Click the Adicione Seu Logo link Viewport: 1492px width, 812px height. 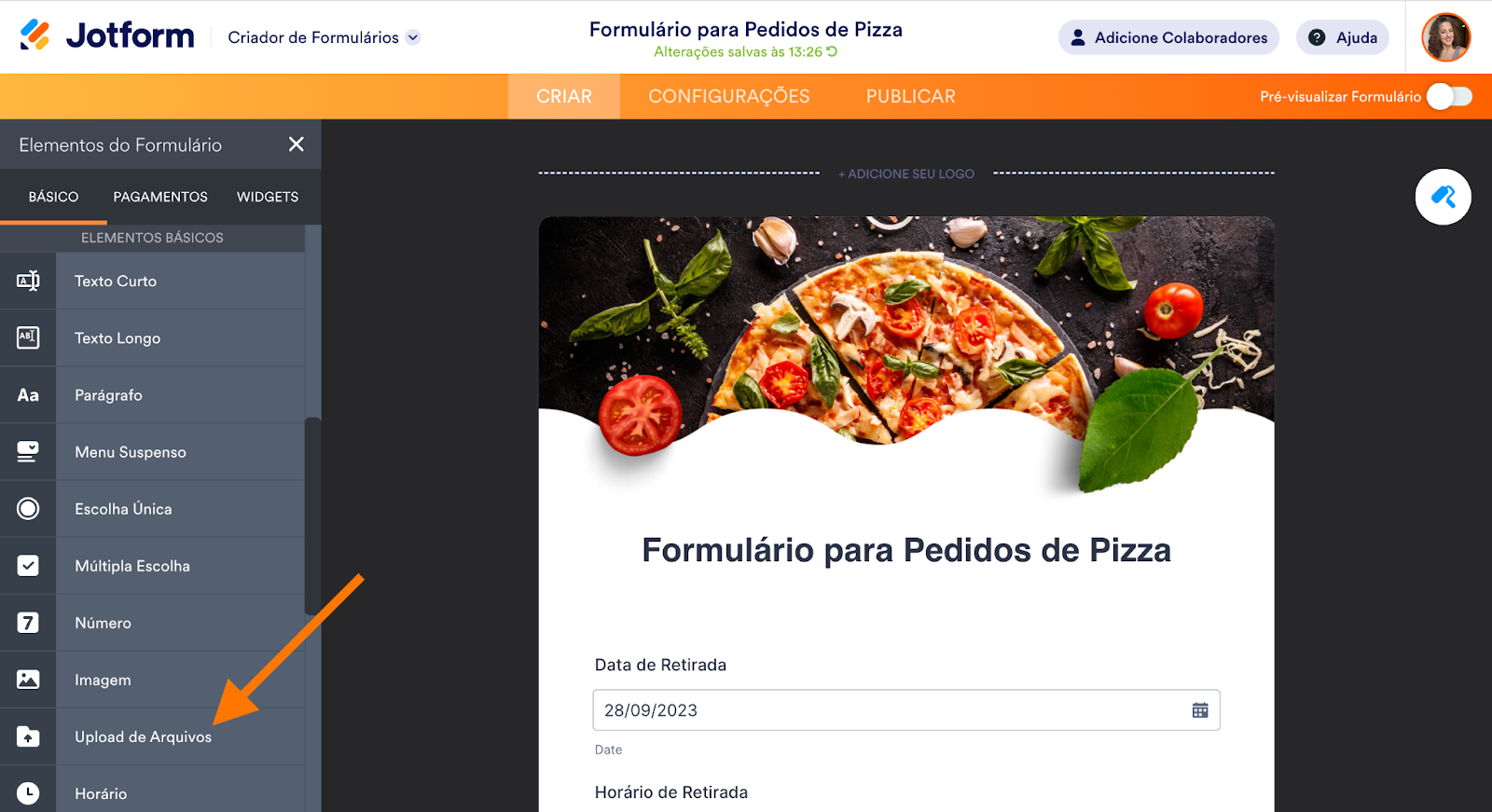tap(906, 173)
